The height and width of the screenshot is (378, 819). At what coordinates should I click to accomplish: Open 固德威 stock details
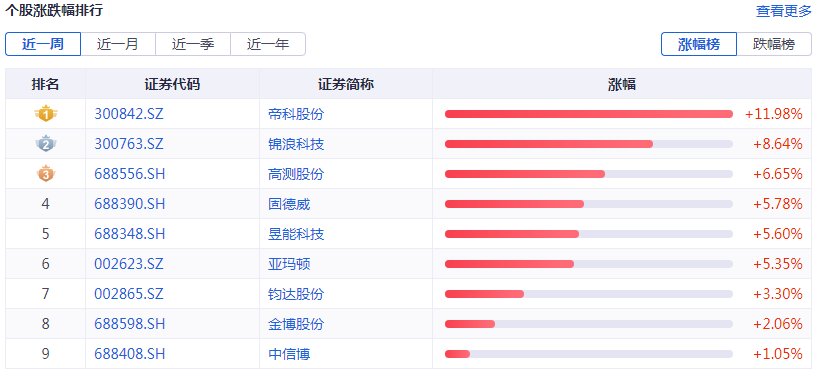(x=289, y=204)
